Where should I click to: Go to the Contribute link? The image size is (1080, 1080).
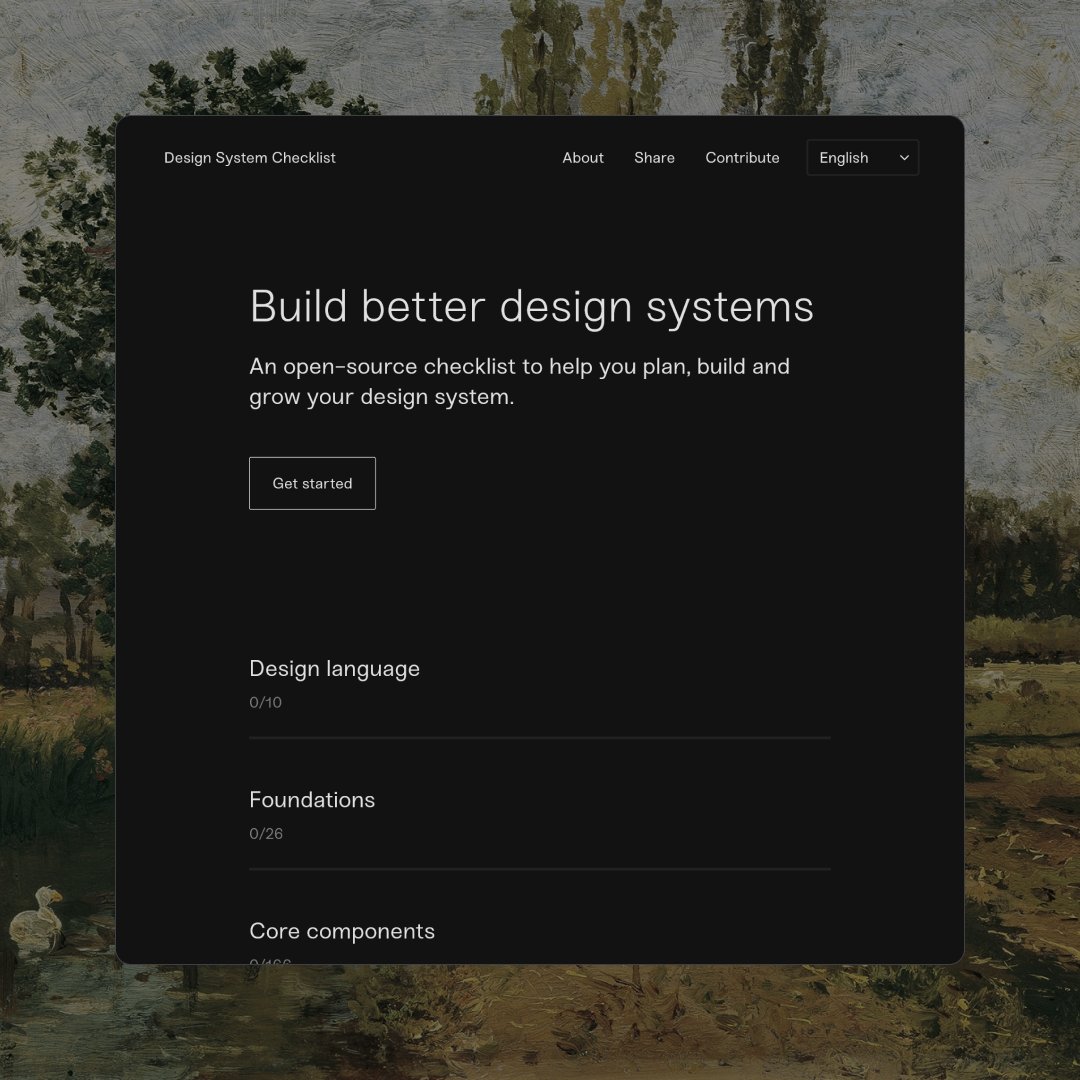742,158
